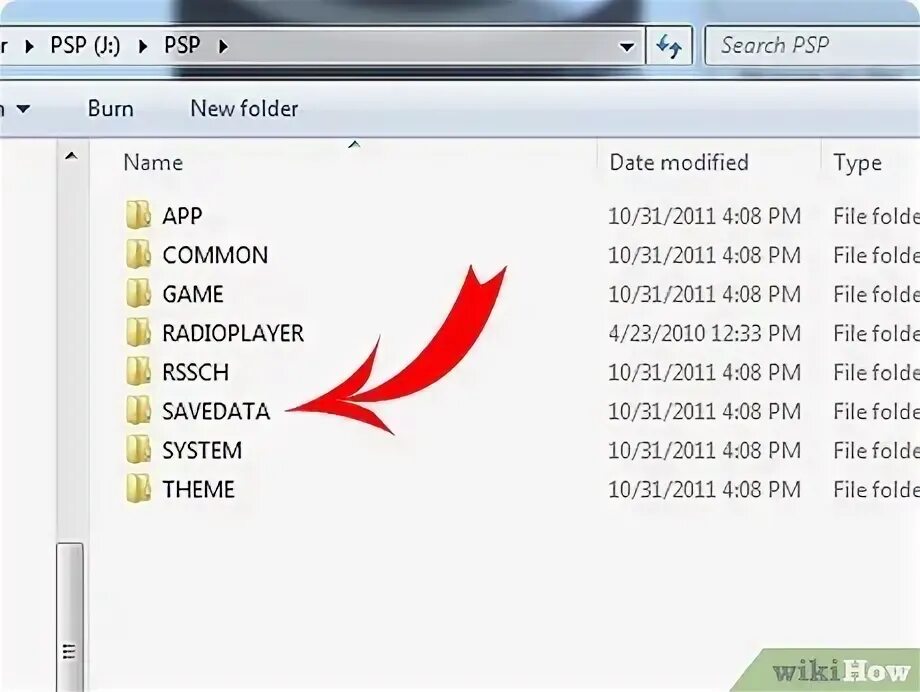Click the SYSTEM row File folder type
Viewport: 920px width, 692px height.
tap(876, 451)
